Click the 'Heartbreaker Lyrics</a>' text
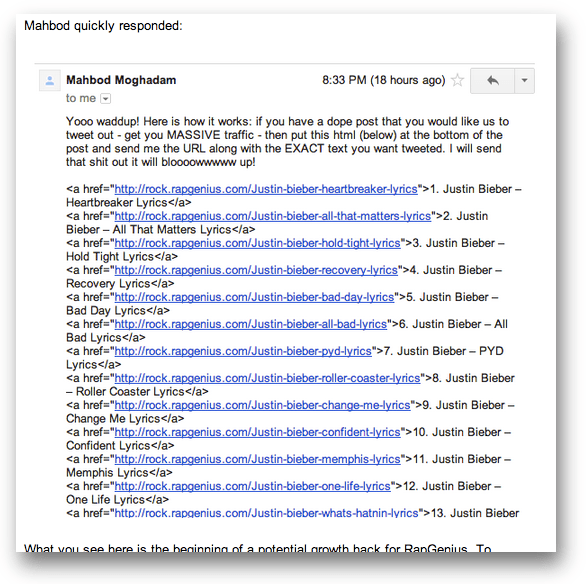Image resolution: width=586 pixels, height=584 pixels. 129,203
